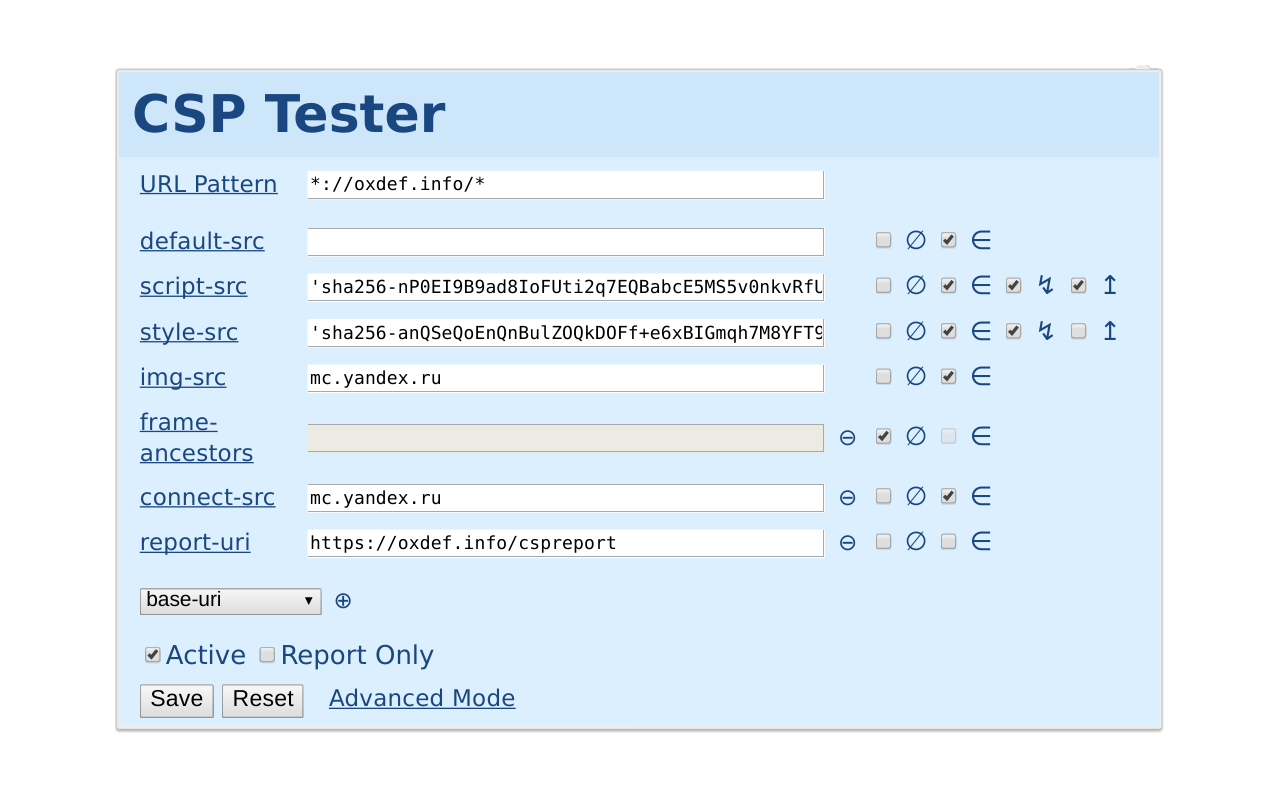Focus the report-uri cspreport input field
This screenshot has height=800, width=1280.
click(566, 543)
